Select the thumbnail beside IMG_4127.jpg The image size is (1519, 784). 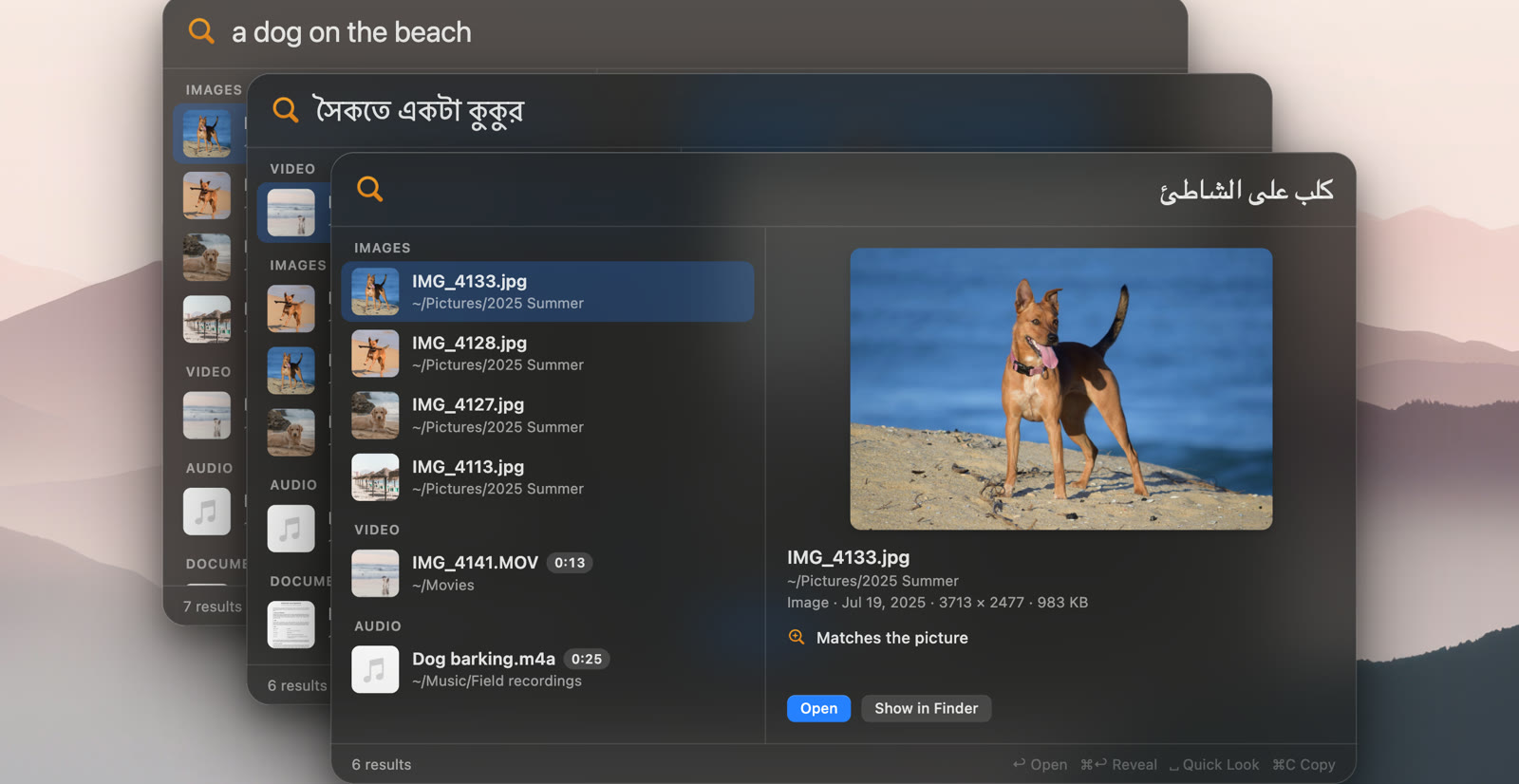375,415
